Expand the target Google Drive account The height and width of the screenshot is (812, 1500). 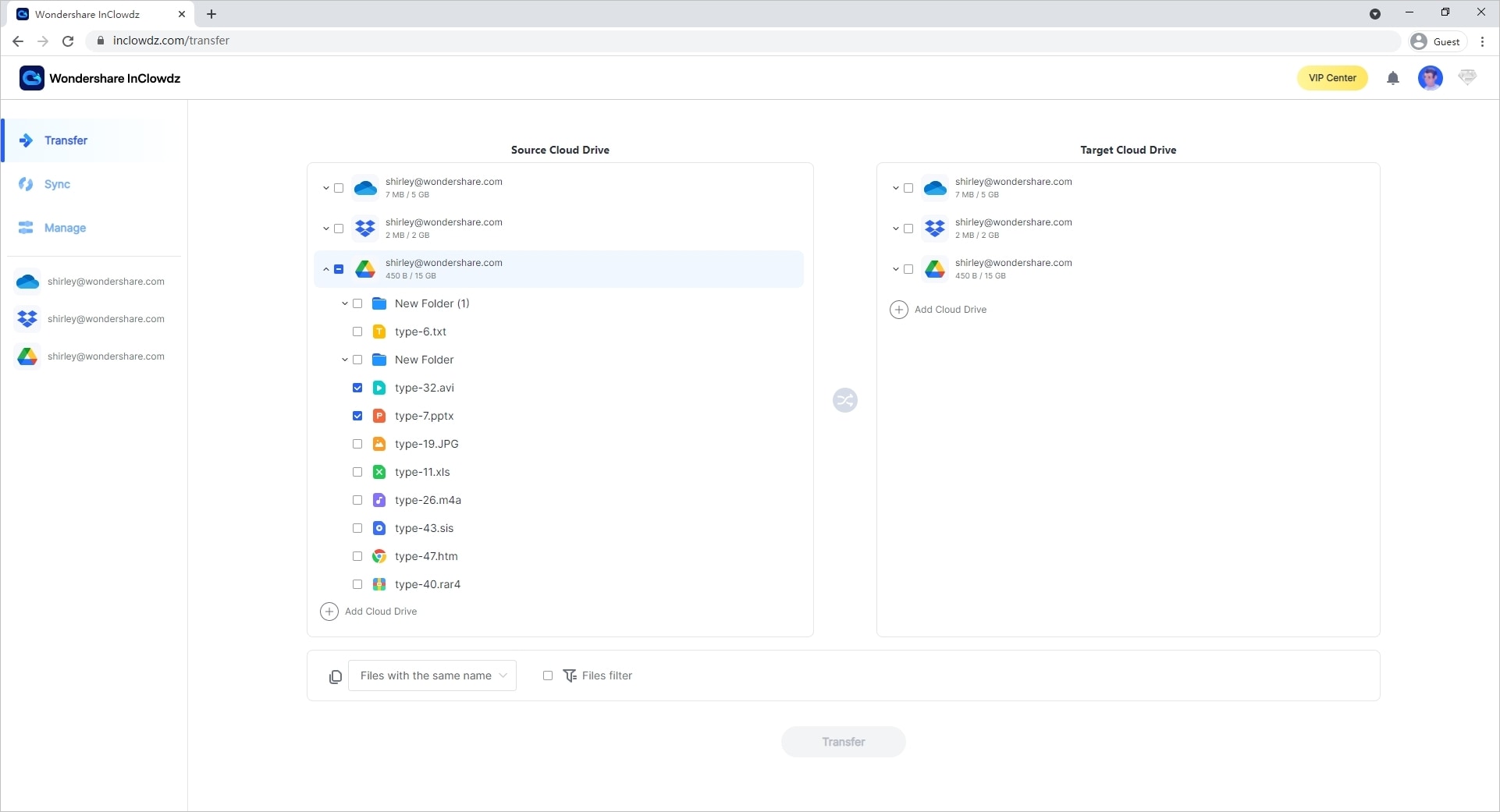(895, 269)
